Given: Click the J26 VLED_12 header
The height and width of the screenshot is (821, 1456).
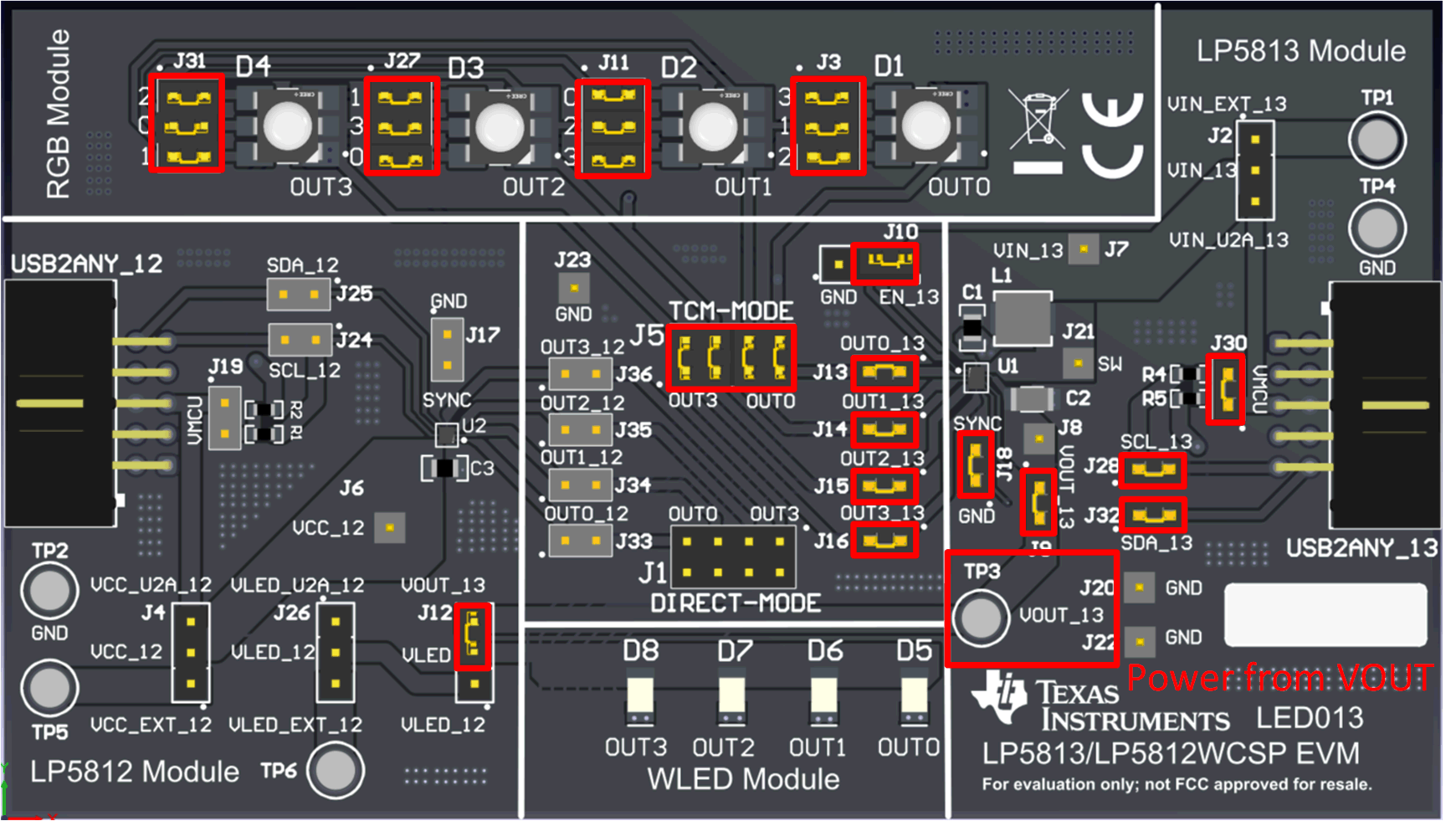Looking at the screenshot, I should click(x=336, y=653).
